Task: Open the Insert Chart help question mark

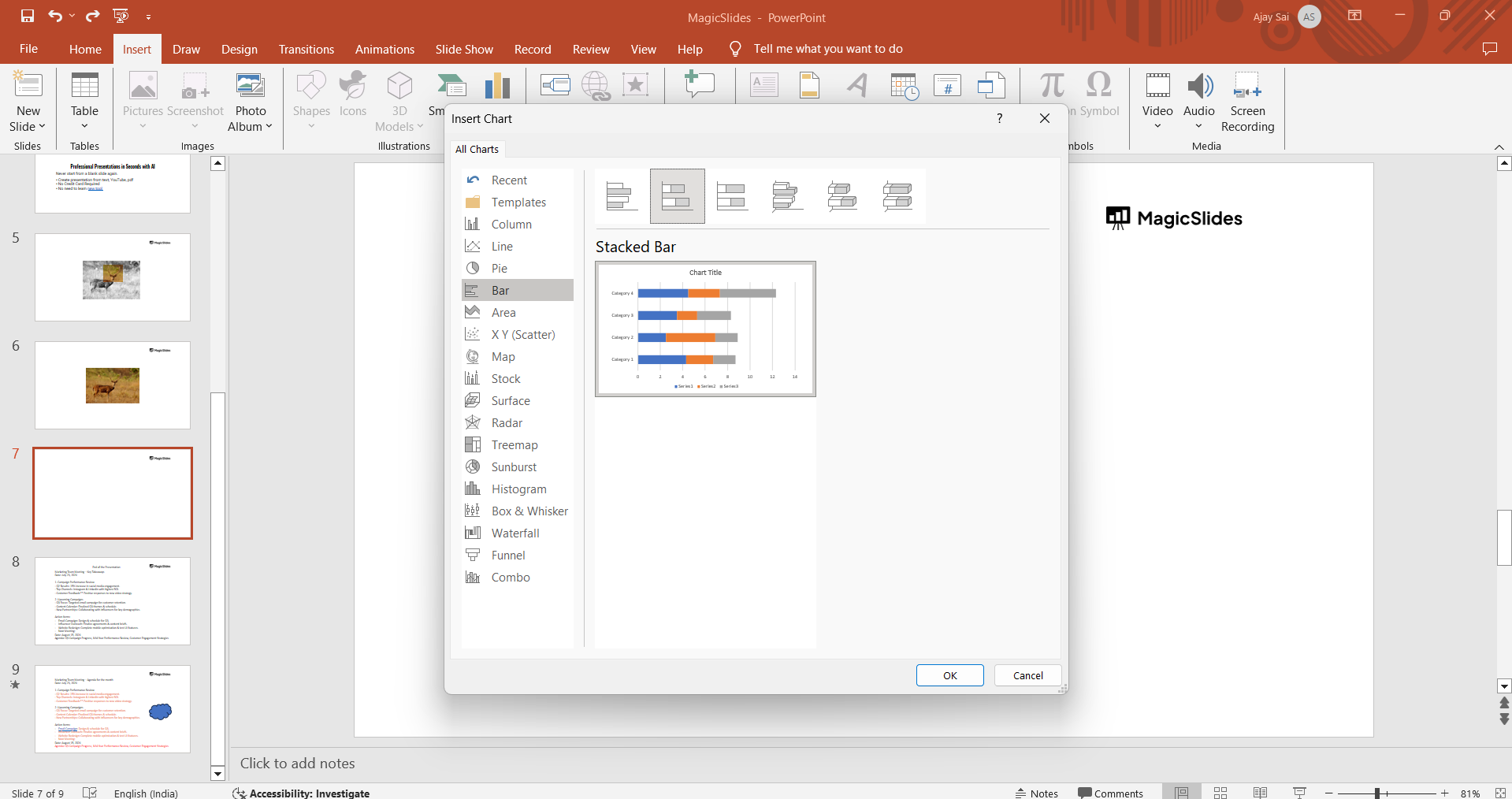Action: (1000, 118)
